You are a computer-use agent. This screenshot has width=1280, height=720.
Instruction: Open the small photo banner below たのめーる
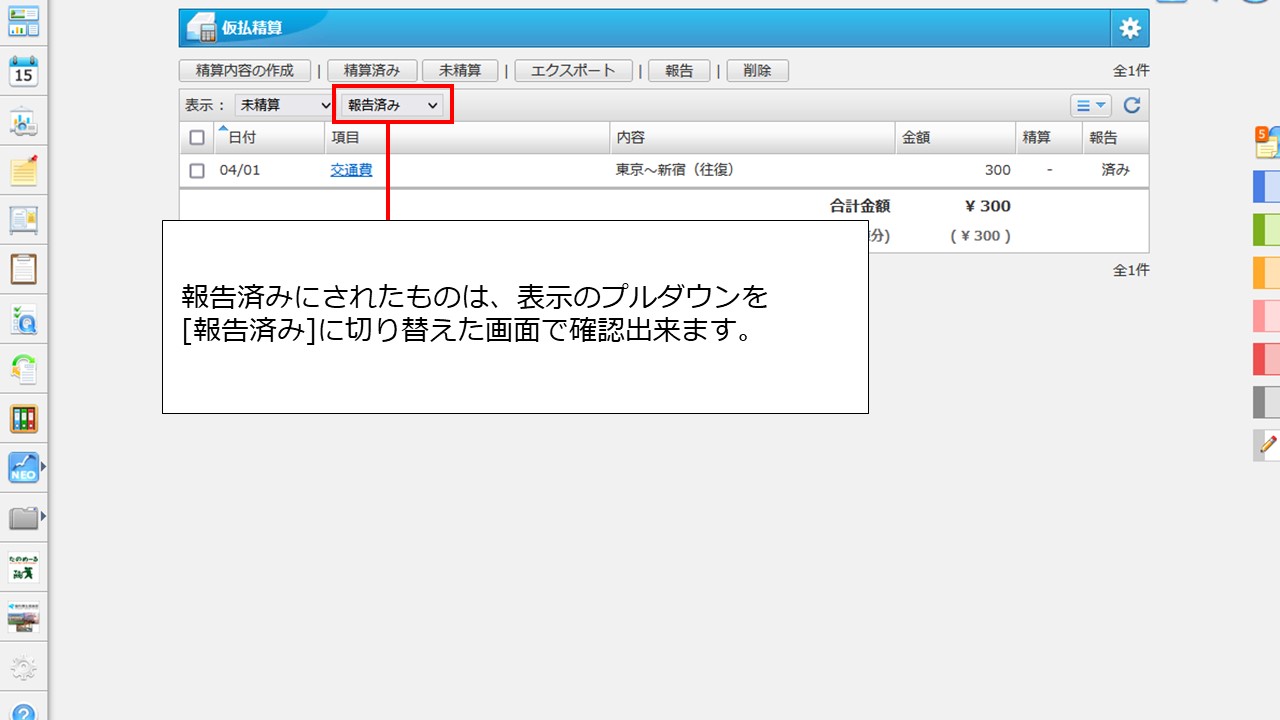click(23, 617)
